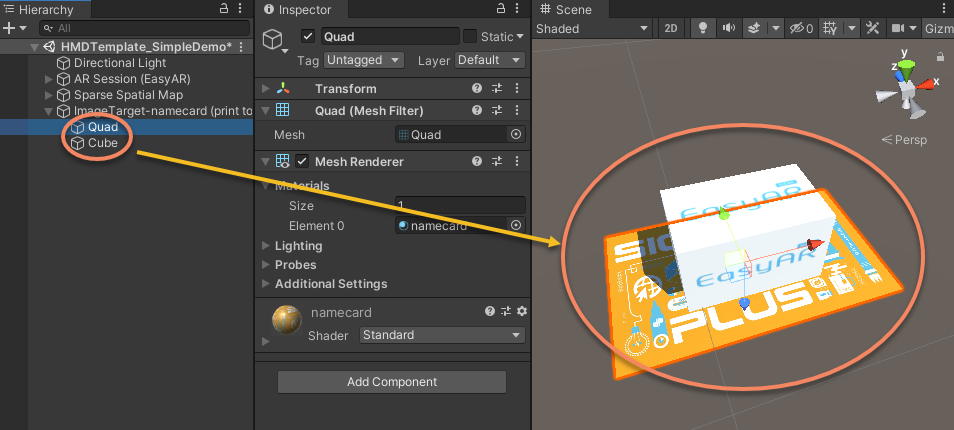The image size is (954, 430).
Task: Open the Layer Default dropdown
Action: click(x=490, y=60)
